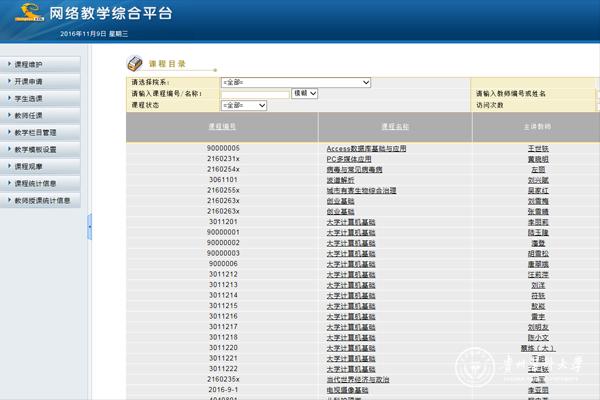
Task: Select 教师任课 in sidebar
Action: click(30, 115)
